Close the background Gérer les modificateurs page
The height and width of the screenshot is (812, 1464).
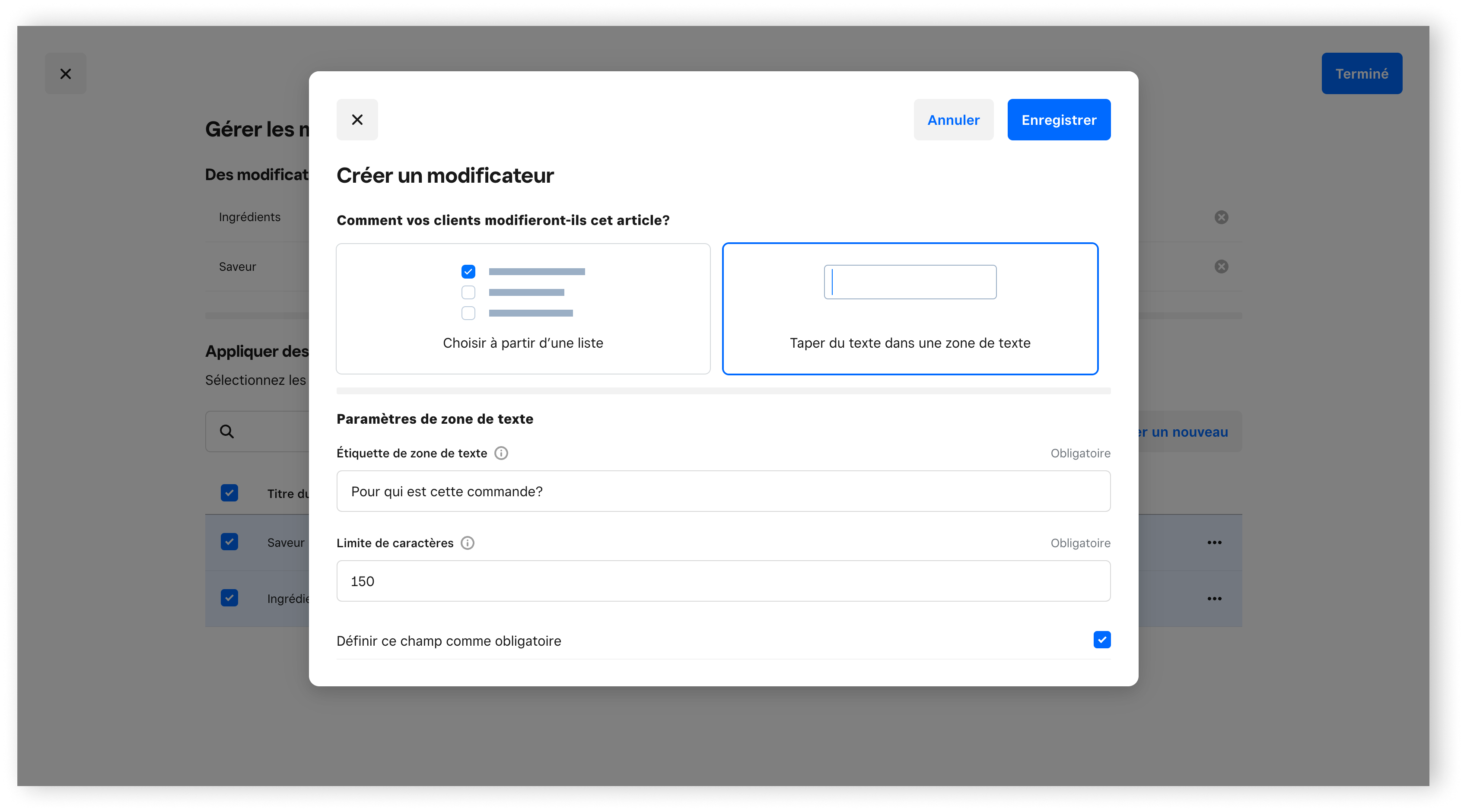[x=66, y=74]
